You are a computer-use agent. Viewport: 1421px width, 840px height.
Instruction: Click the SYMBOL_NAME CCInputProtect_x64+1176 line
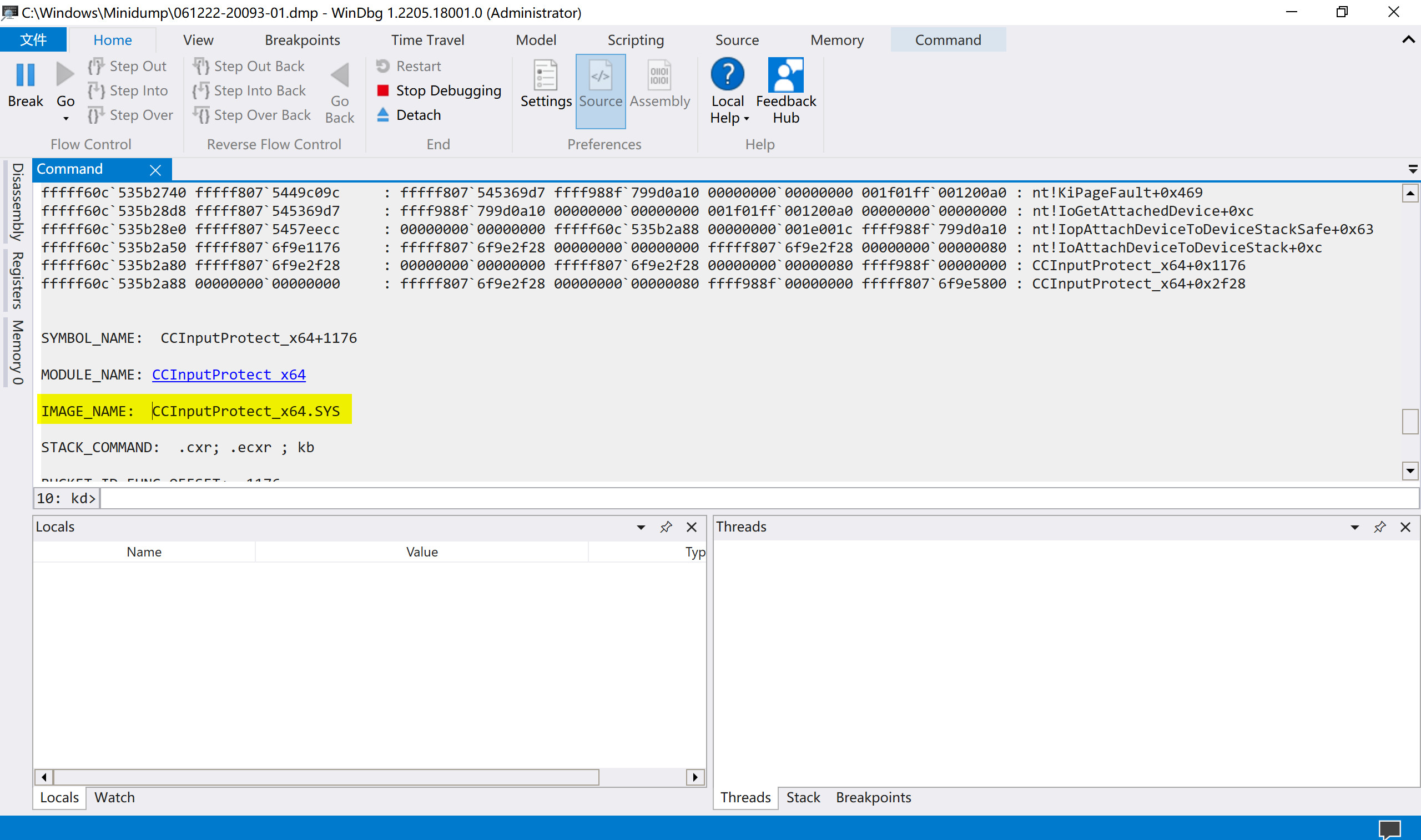click(199, 338)
